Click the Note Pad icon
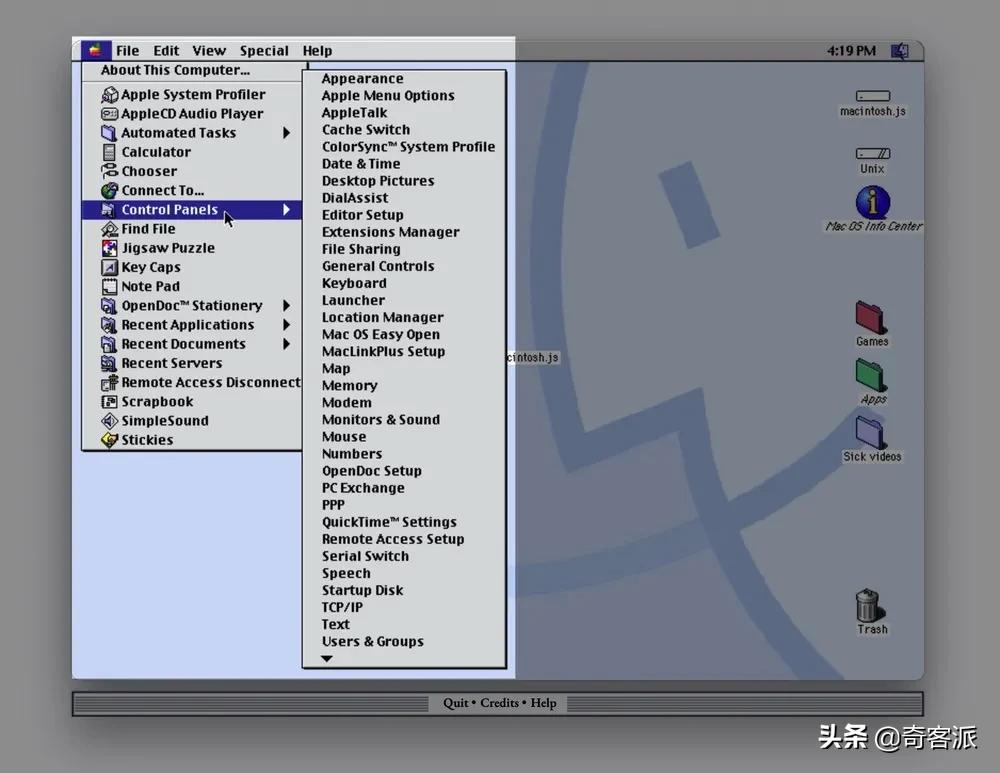The height and width of the screenshot is (773, 1000). click(110, 286)
